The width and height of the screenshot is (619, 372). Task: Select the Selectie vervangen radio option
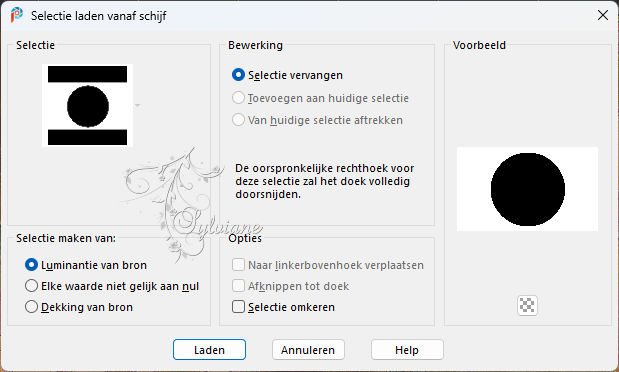[287, 75]
